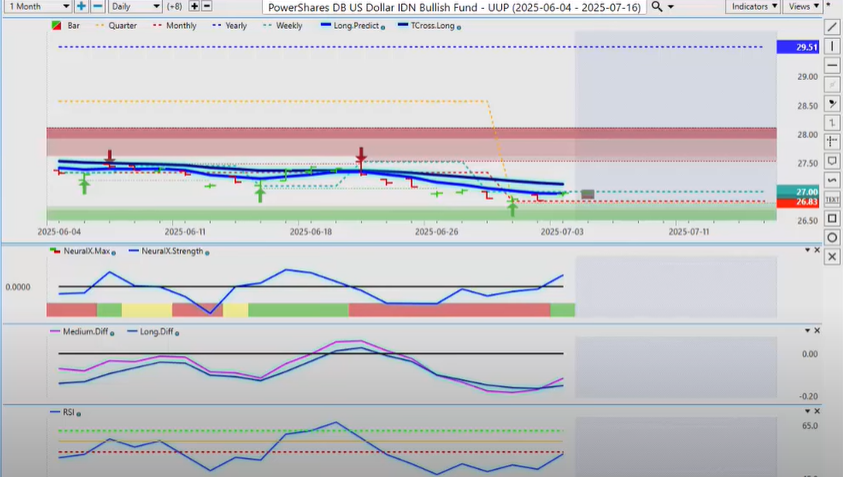843x477 pixels.
Task: Open the 1 Month range dropdown
Action: pyautogui.click(x=38, y=7)
